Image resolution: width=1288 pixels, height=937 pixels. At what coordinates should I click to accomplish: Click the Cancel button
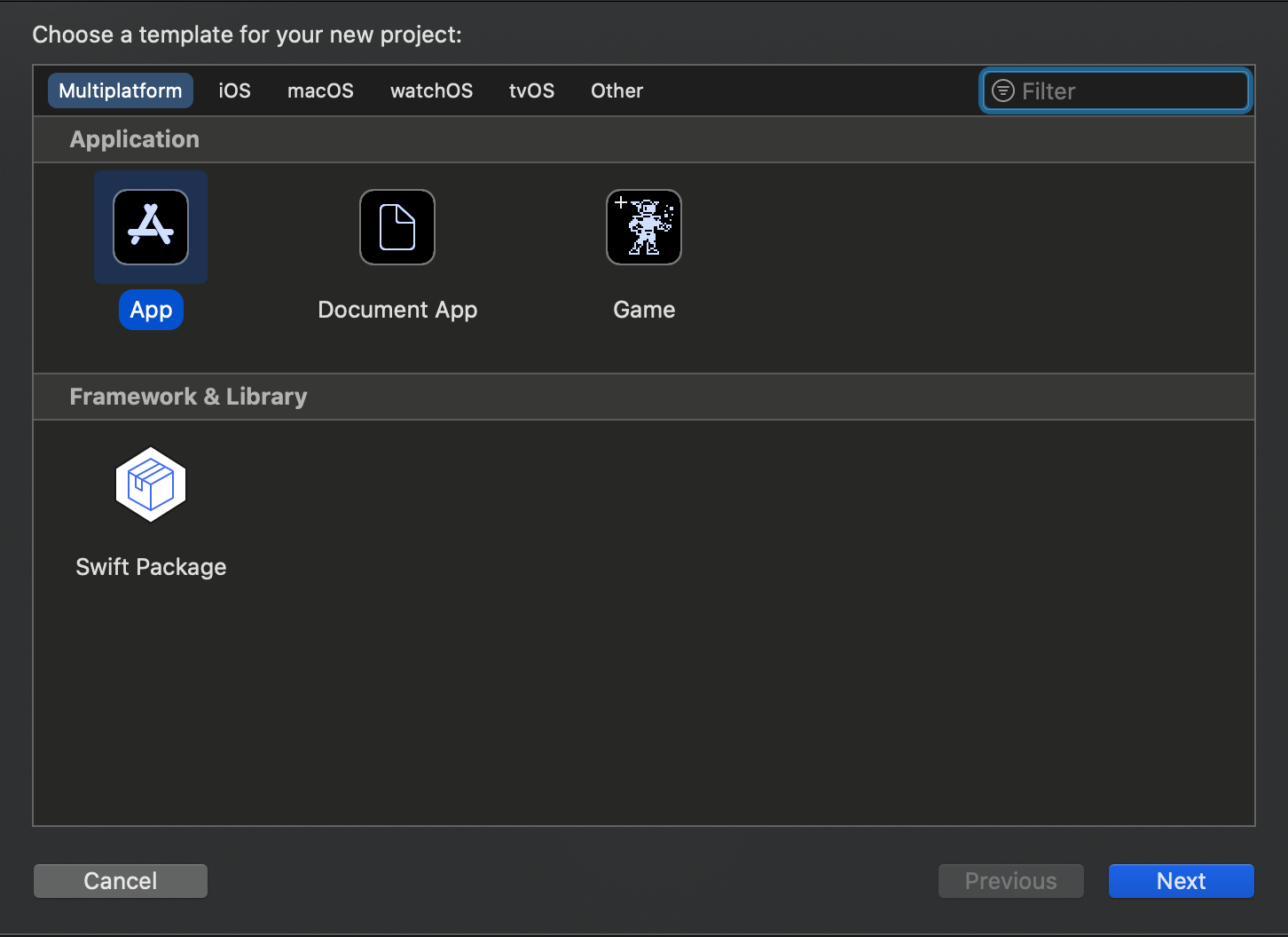(121, 881)
